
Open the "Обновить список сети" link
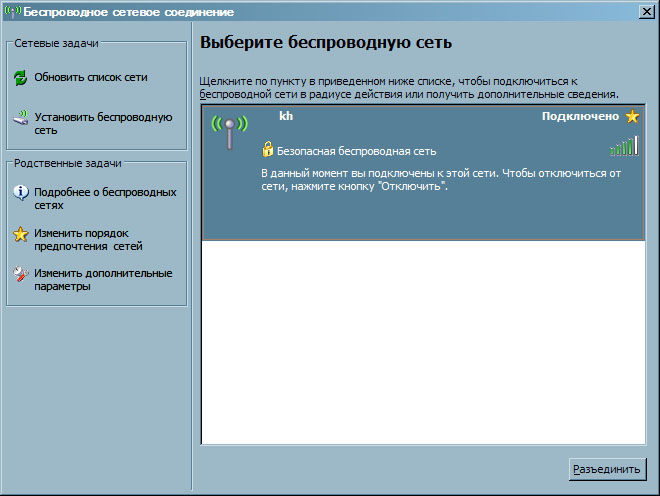click(x=91, y=77)
